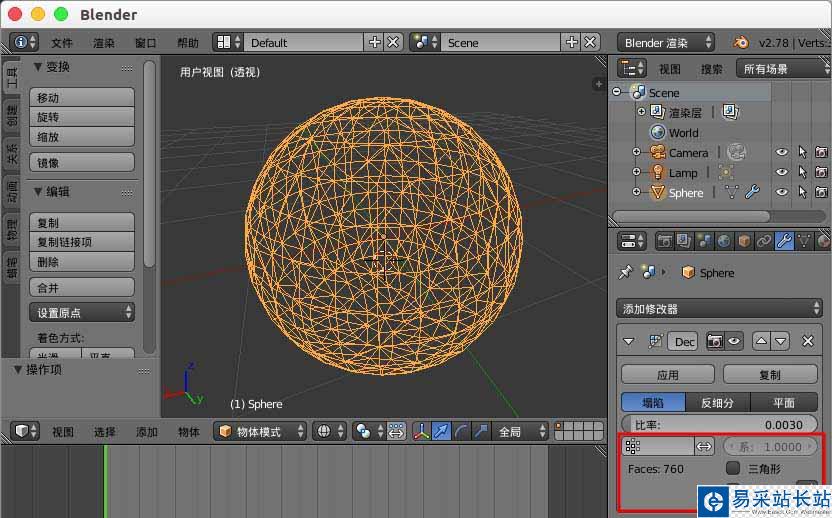
Task: Open the 所有场景 display mode dropdown
Action: coord(783,69)
